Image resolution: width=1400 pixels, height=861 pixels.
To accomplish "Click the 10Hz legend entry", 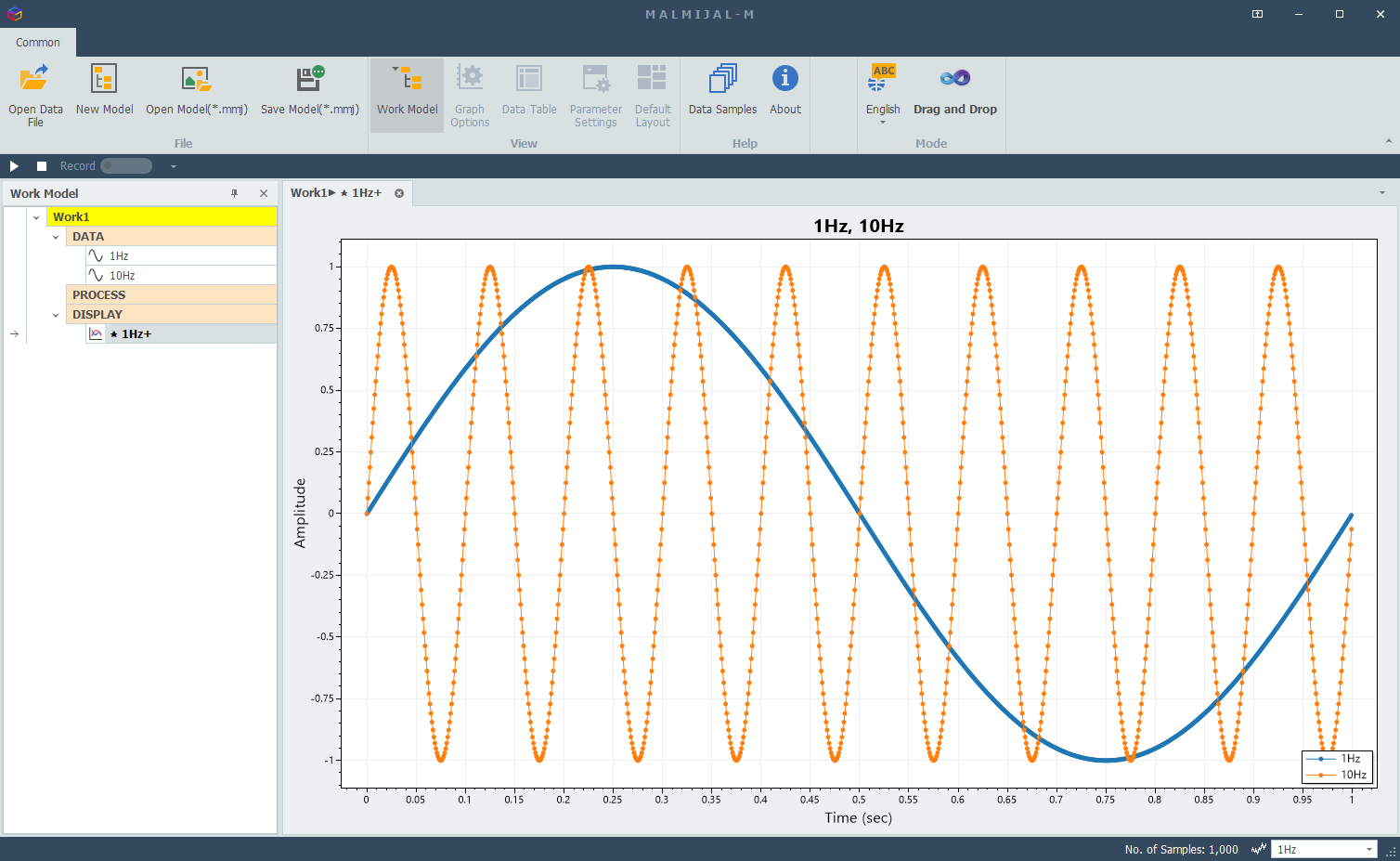I will coord(1337,775).
